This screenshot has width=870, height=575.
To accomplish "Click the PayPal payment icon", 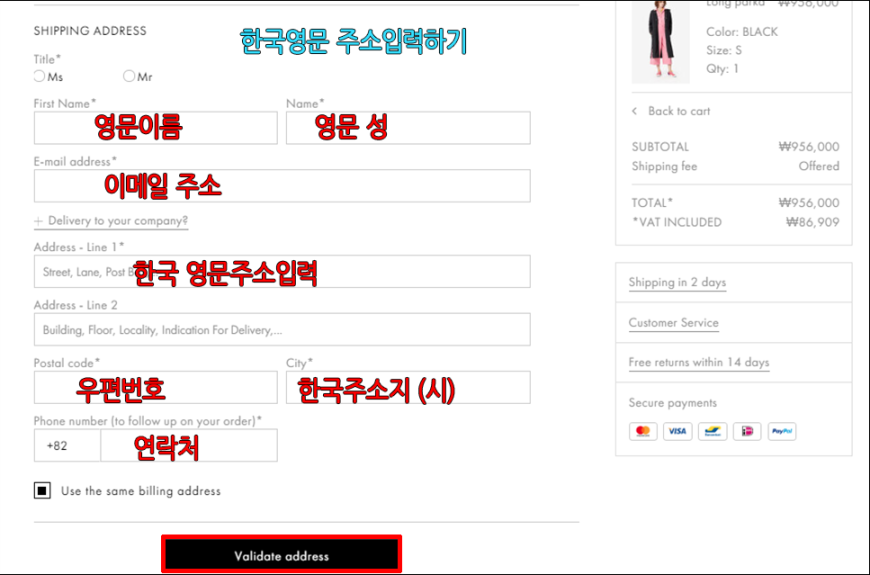I will [782, 431].
